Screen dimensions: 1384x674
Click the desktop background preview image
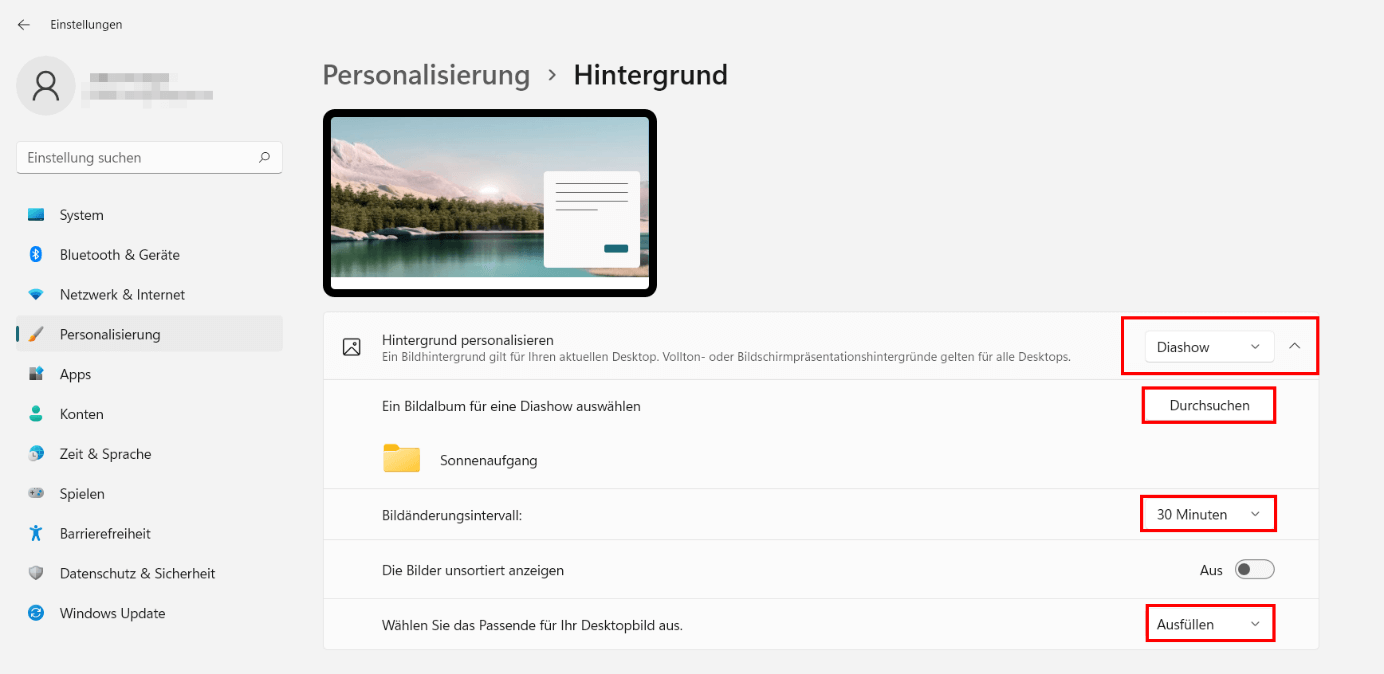(x=490, y=203)
